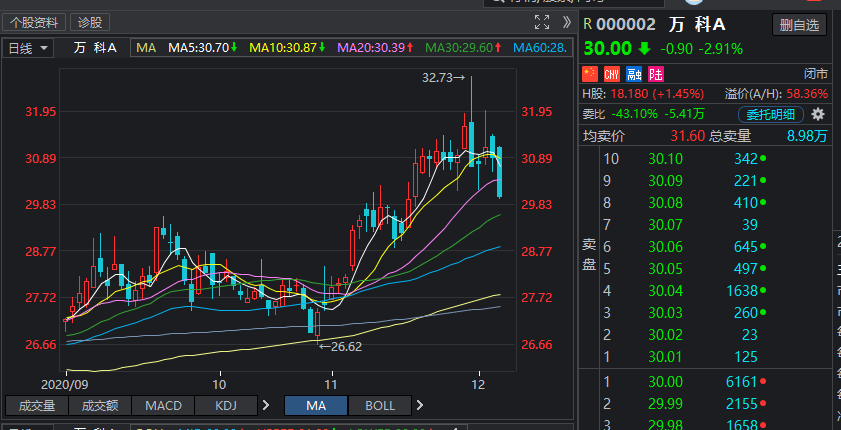Click the current price 30.00
The width and height of the screenshot is (841, 430).
coord(608,49)
